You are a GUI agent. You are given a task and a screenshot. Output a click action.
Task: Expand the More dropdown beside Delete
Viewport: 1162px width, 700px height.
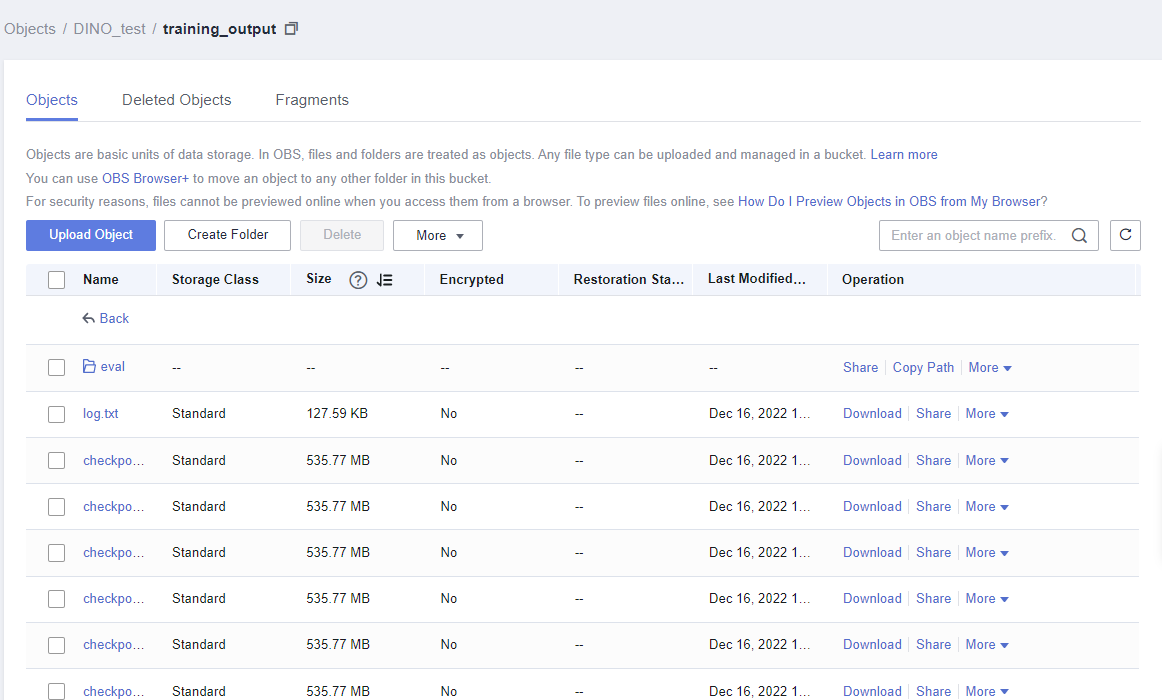[x=438, y=235]
